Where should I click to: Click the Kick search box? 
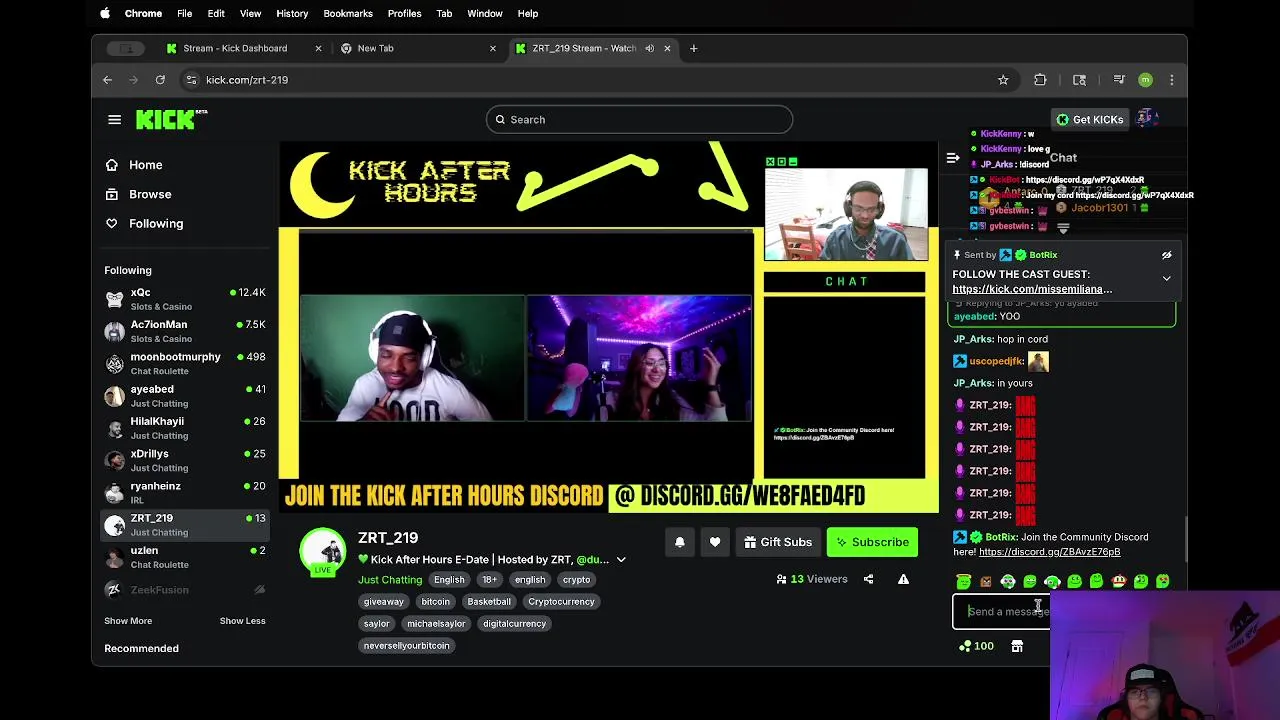pos(639,119)
